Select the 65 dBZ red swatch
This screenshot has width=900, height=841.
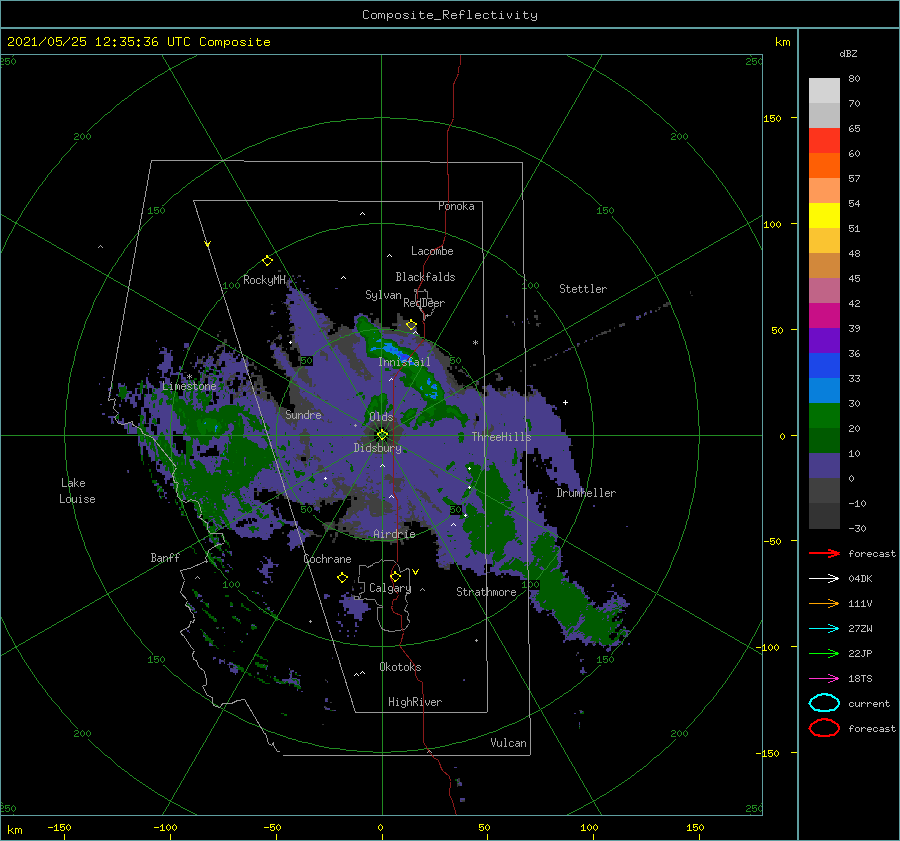(824, 140)
